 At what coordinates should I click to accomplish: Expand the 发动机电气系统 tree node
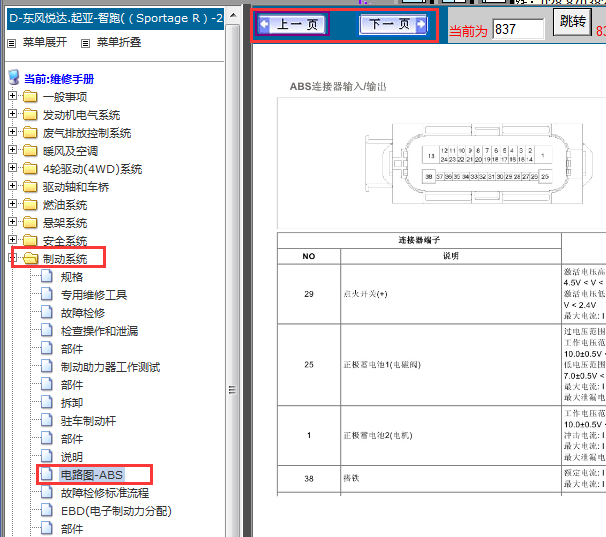[12, 114]
